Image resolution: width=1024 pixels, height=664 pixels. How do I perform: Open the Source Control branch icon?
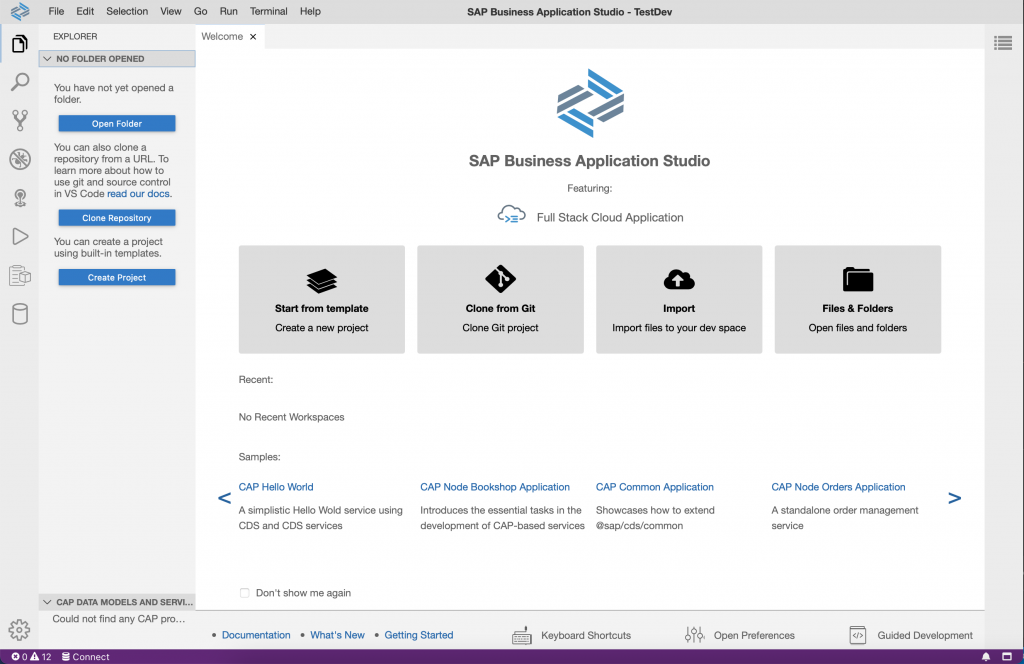(20, 120)
